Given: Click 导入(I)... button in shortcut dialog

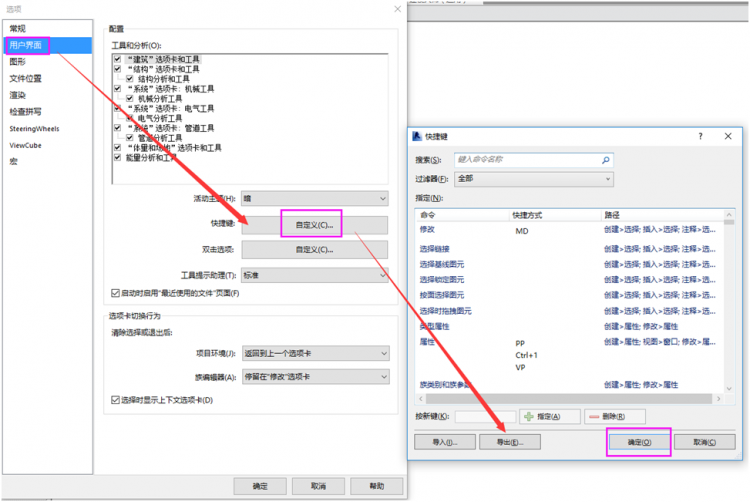Looking at the screenshot, I should 445,442.
